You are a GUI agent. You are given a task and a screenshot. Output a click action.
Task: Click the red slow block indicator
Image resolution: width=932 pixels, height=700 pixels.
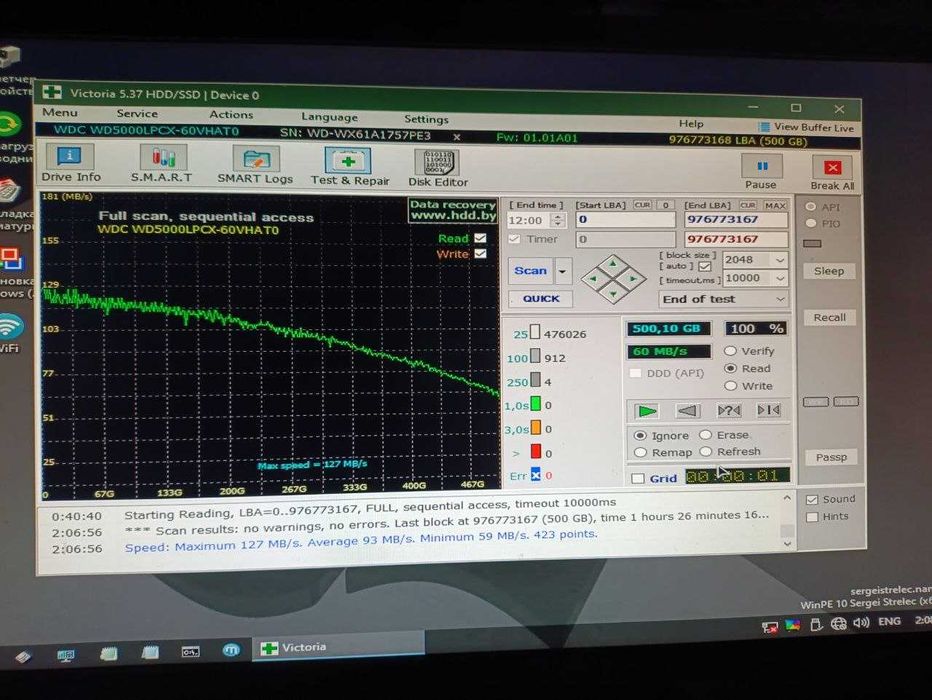536,452
